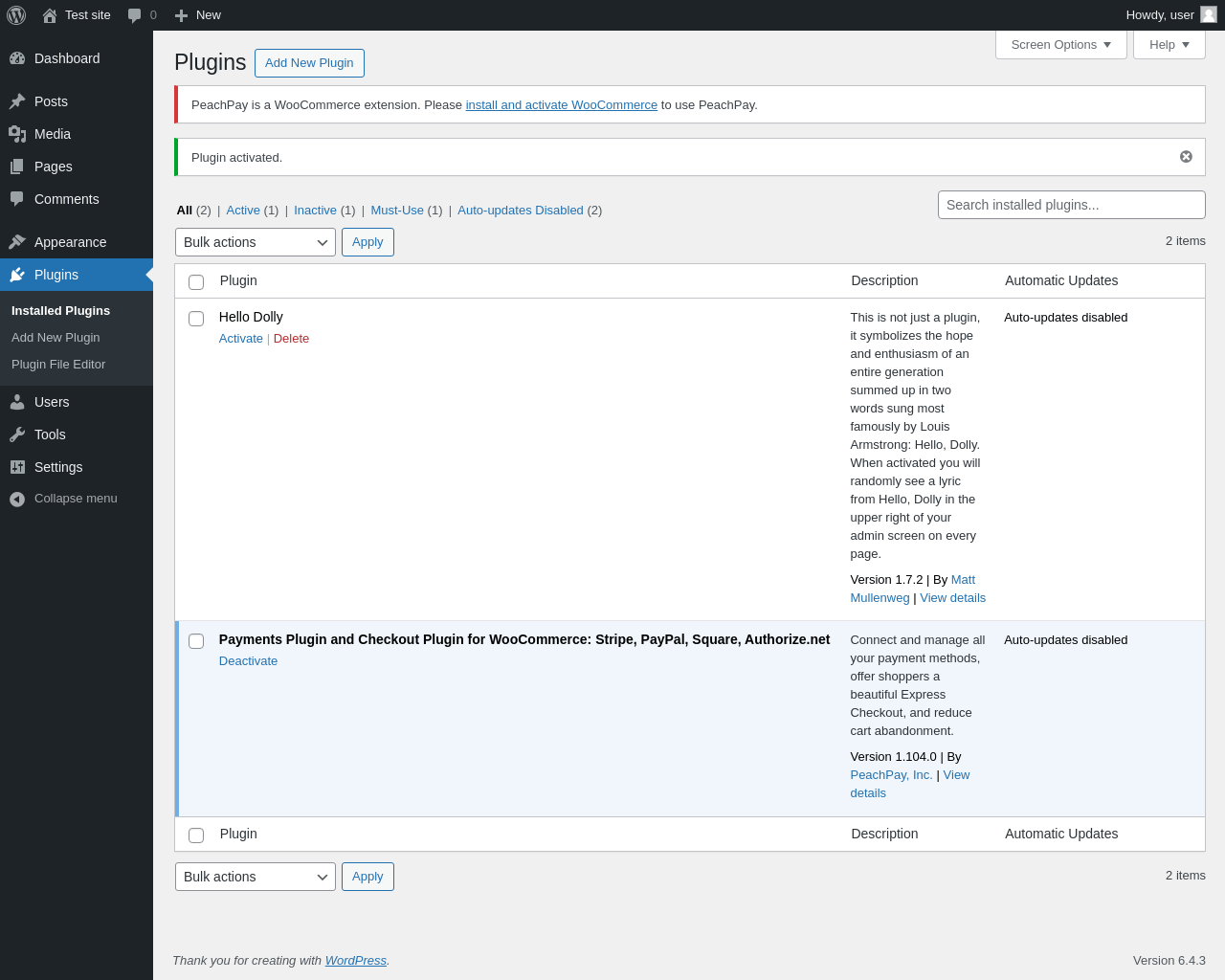Click the Tools wrench icon
Viewport: 1225px width, 980px height.
click(x=17, y=434)
